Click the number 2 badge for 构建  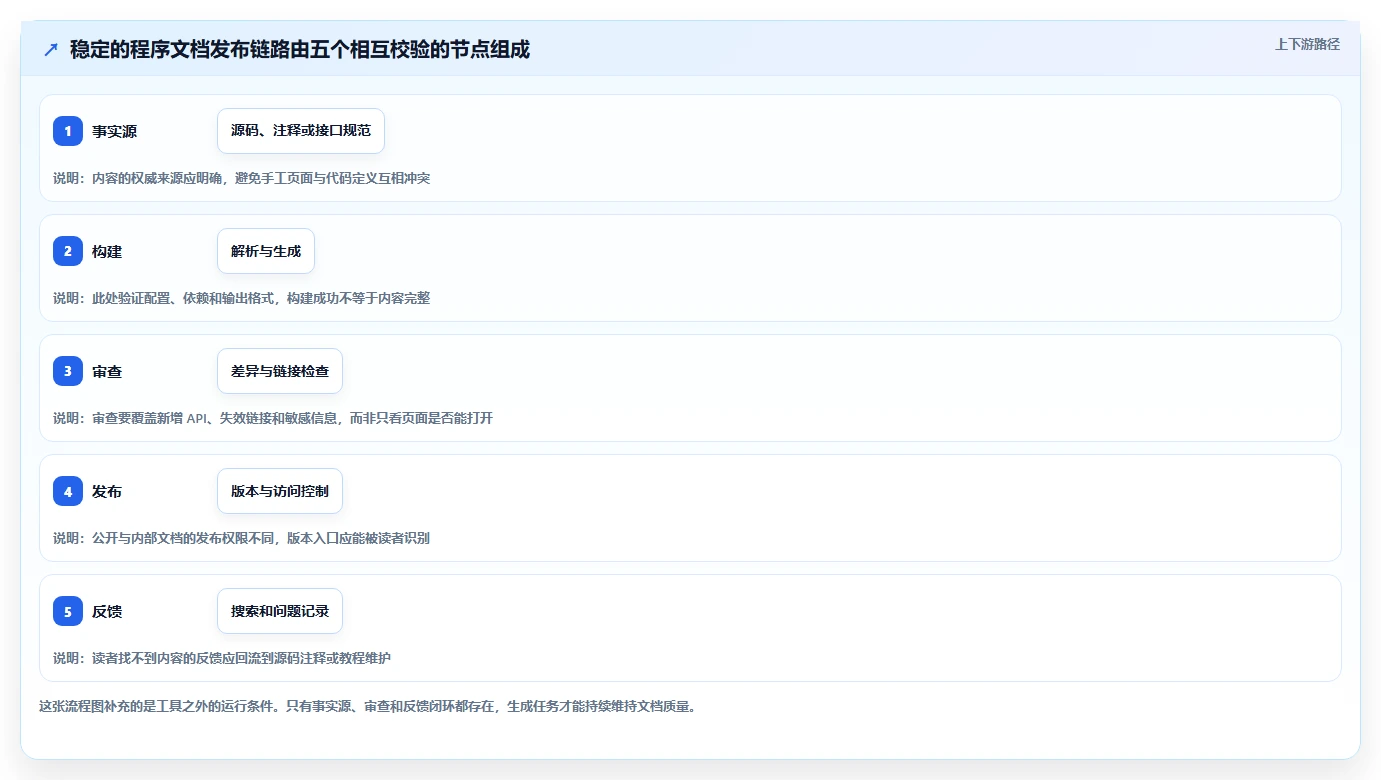pos(68,251)
